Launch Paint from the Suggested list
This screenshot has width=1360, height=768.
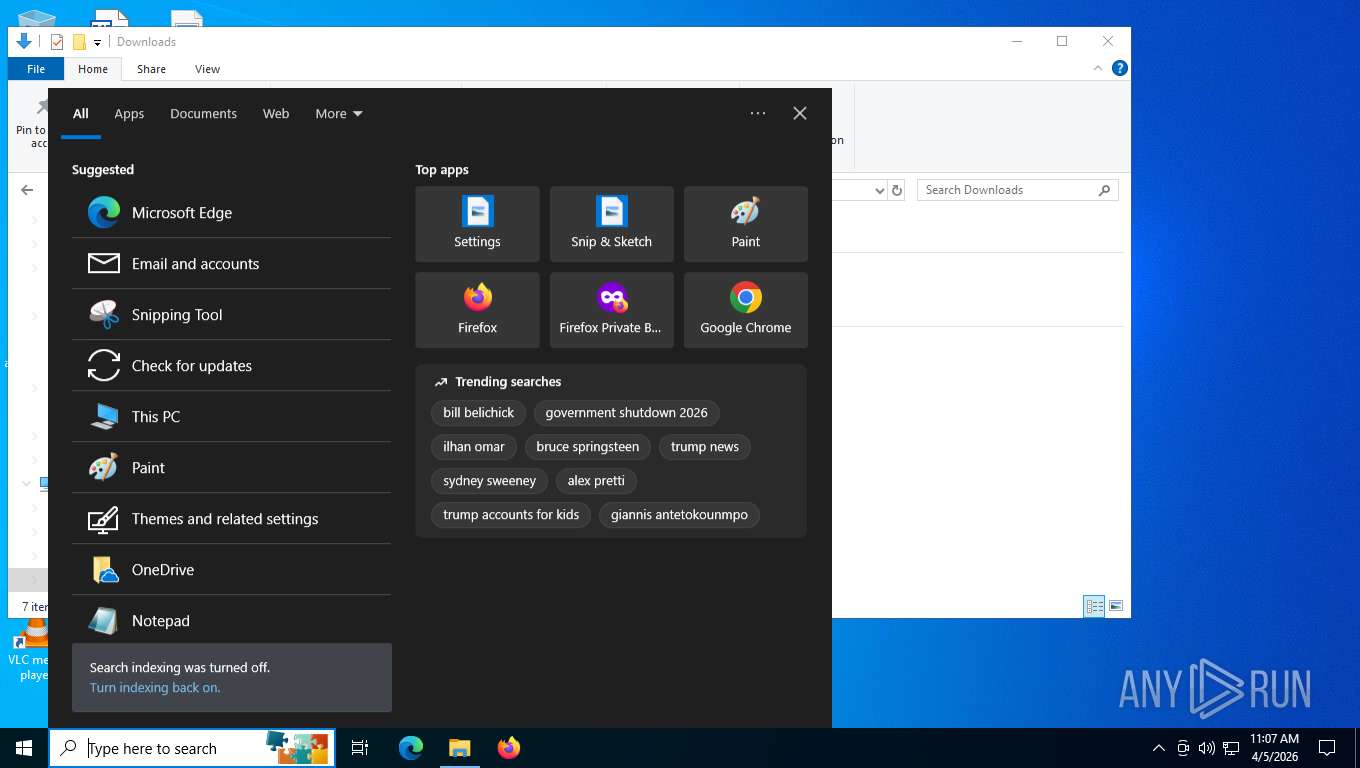pos(231,467)
